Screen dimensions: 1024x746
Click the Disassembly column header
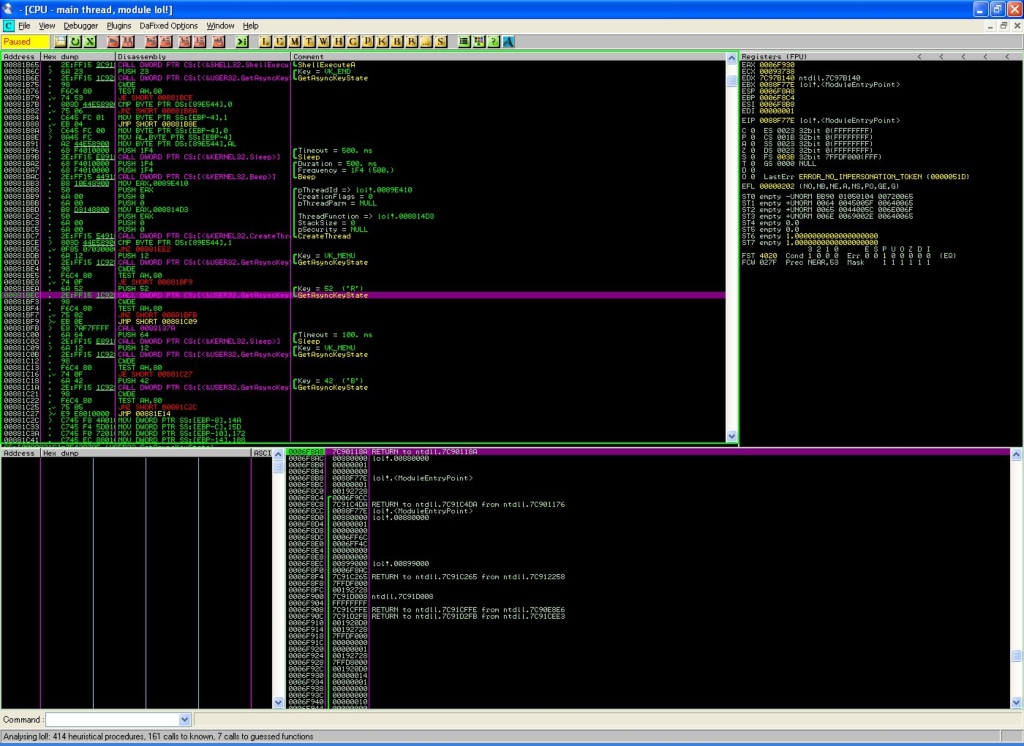[x=203, y=57]
